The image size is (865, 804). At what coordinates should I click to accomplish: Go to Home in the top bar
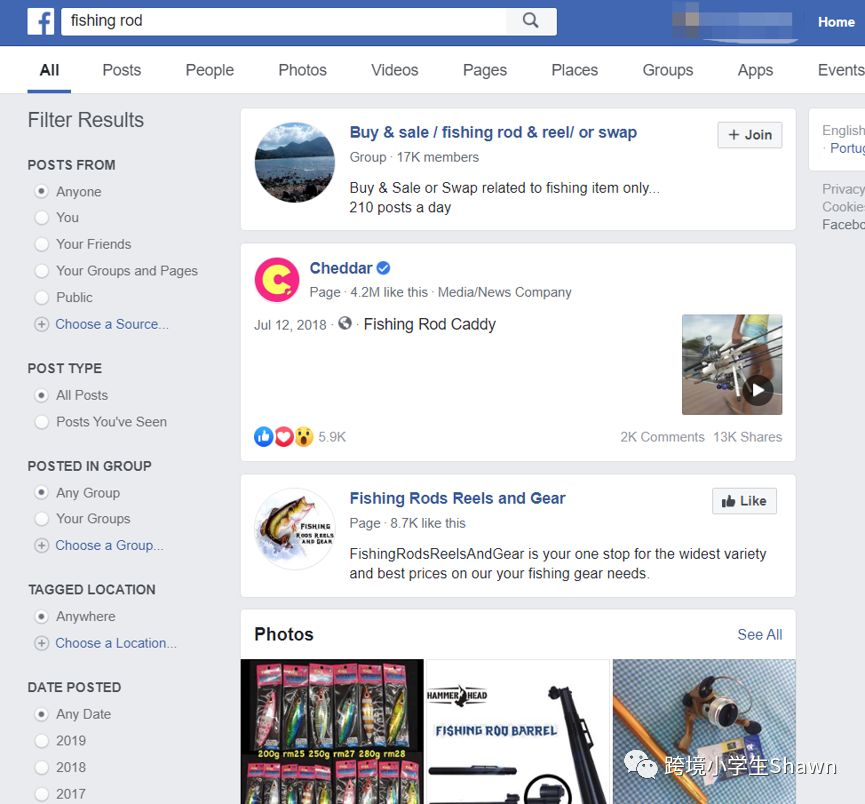coord(836,22)
